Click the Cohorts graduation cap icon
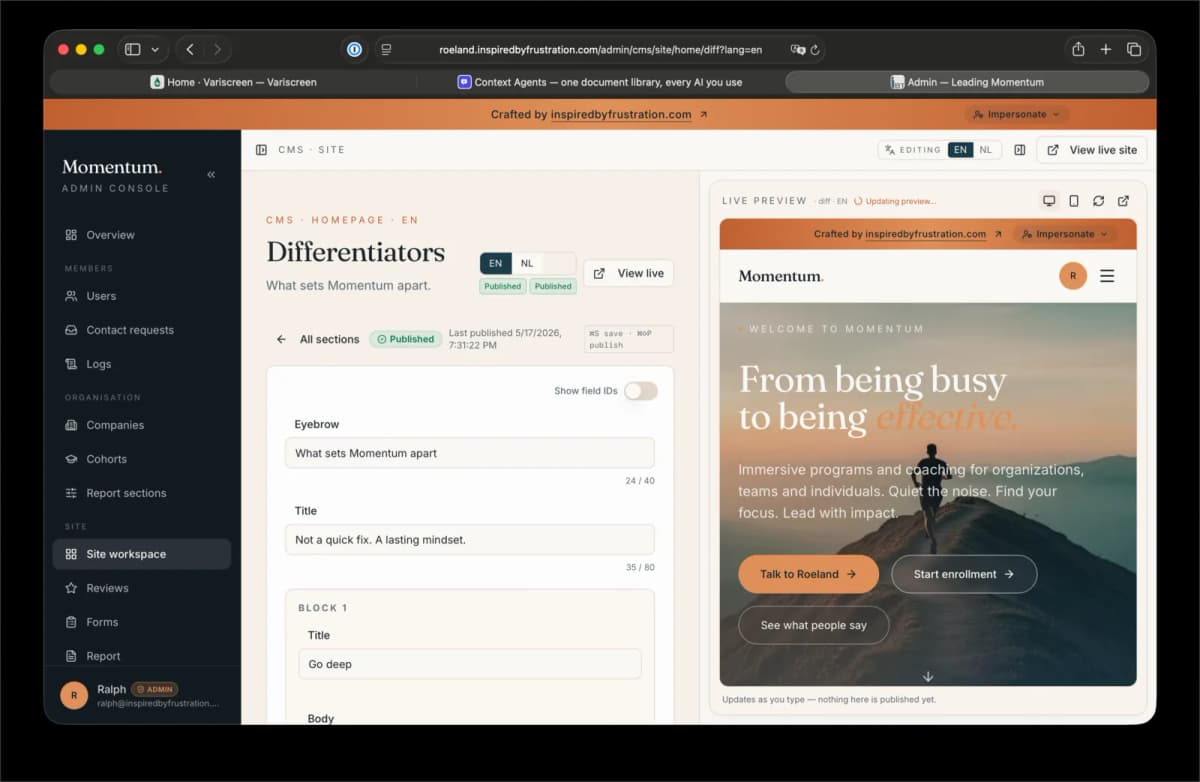This screenshot has width=1200, height=782. [x=71, y=459]
